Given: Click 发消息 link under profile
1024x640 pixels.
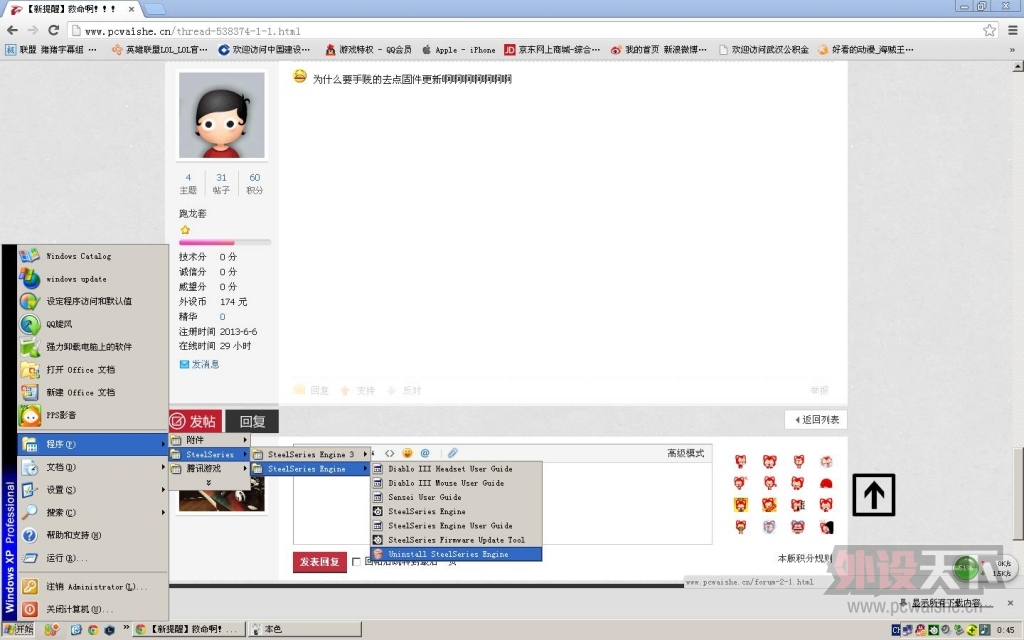Looking at the screenshot, I should click(x=199, y=364).
